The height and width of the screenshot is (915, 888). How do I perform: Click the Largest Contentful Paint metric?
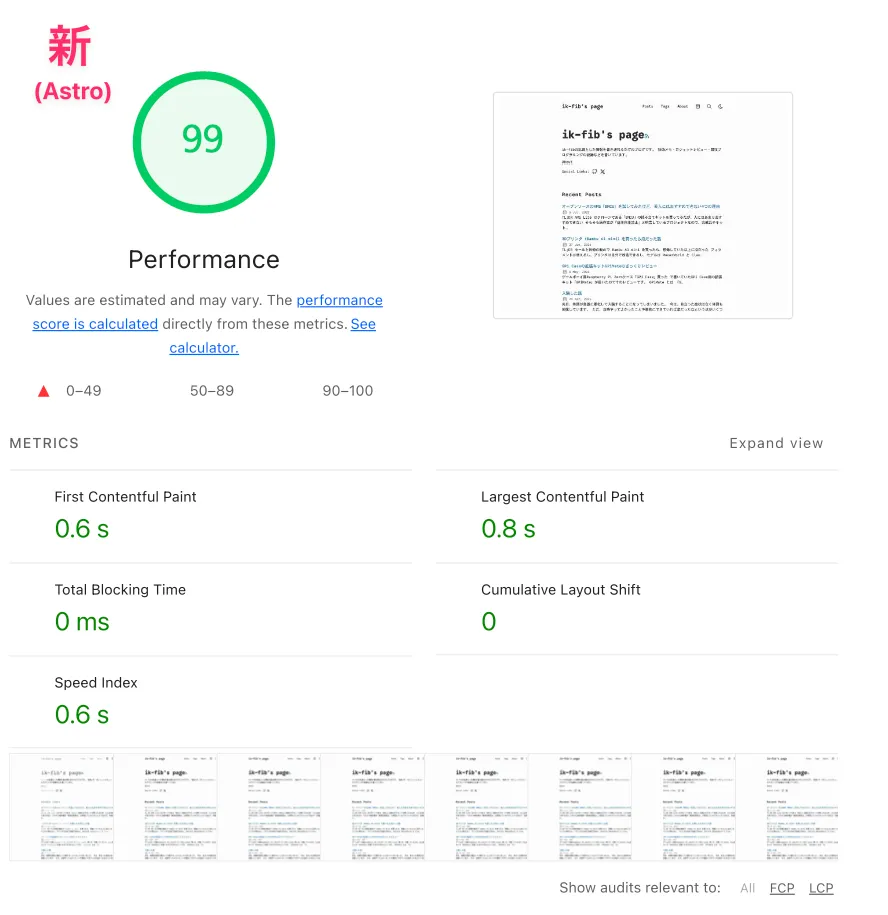click(x=637, y=516)
